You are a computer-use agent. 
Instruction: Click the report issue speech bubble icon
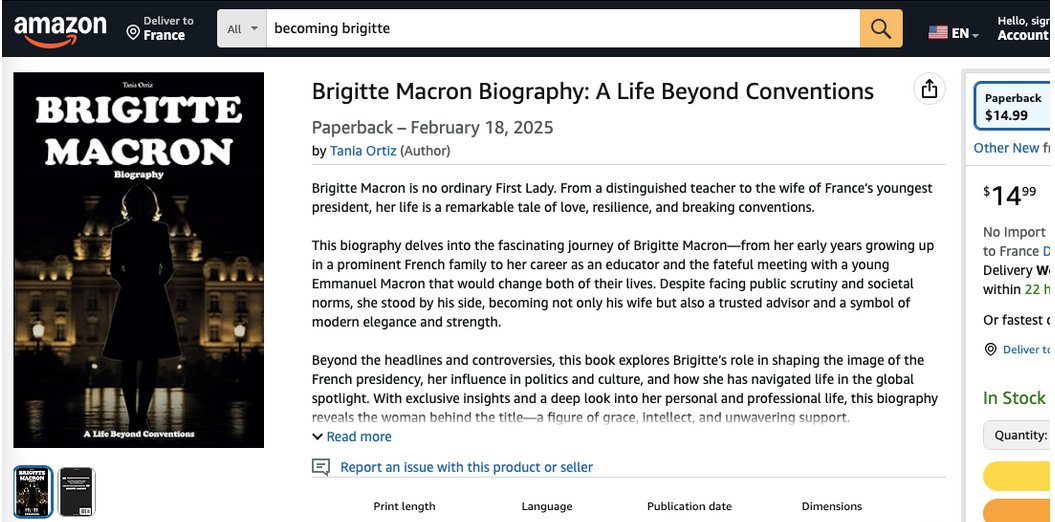coord(321,467)
